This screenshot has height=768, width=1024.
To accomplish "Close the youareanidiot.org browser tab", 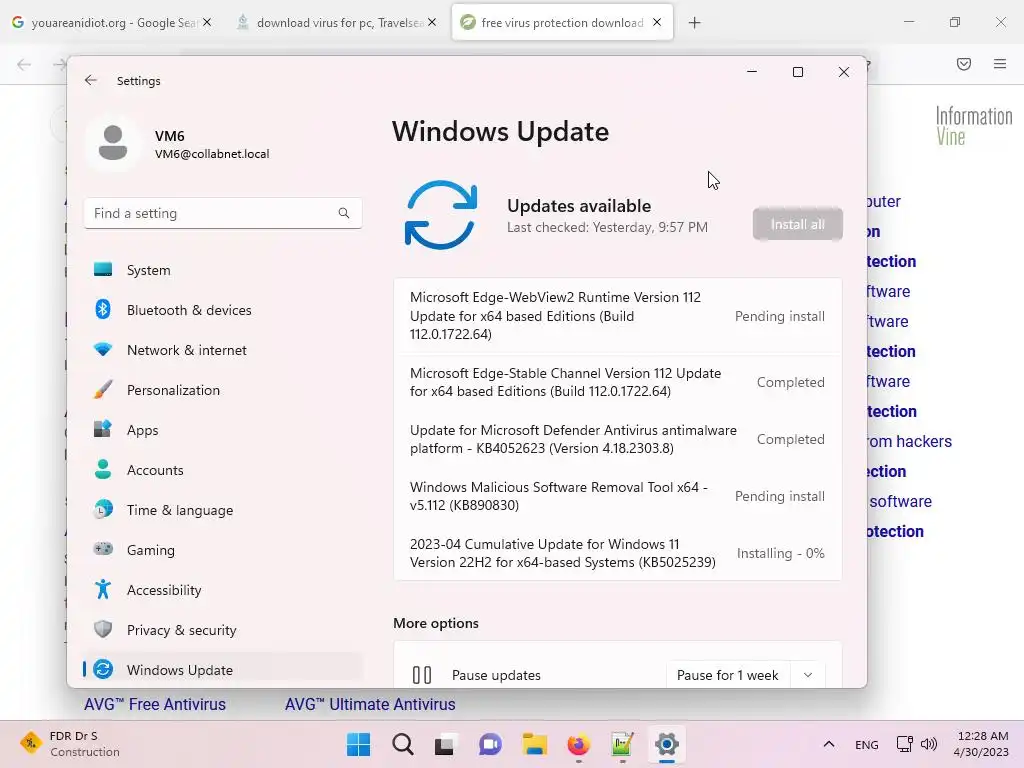I will [x=207, y=22].
